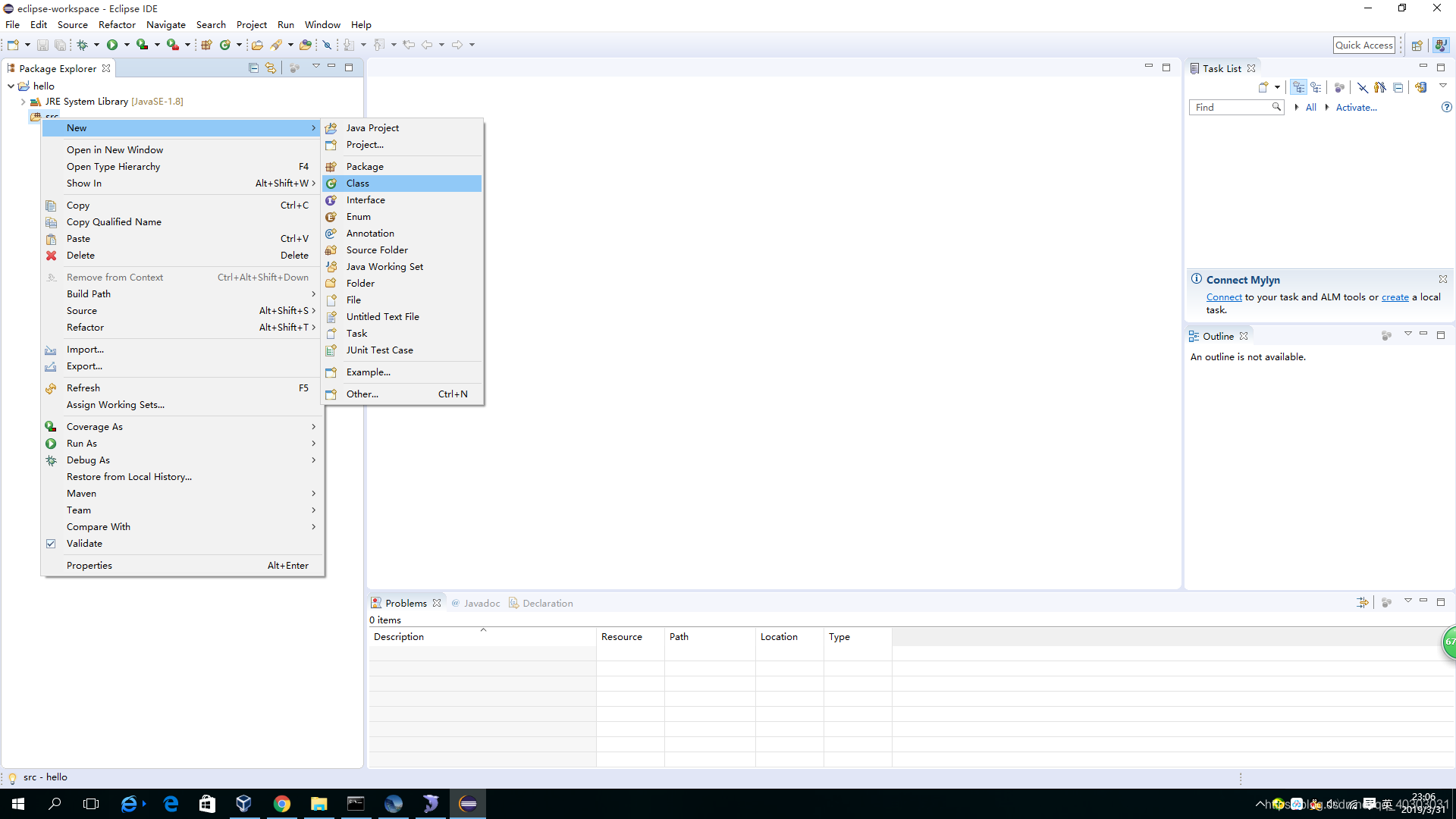
Task: Click the Problems view filter toolbar icon
Action: coord(1363,602)
